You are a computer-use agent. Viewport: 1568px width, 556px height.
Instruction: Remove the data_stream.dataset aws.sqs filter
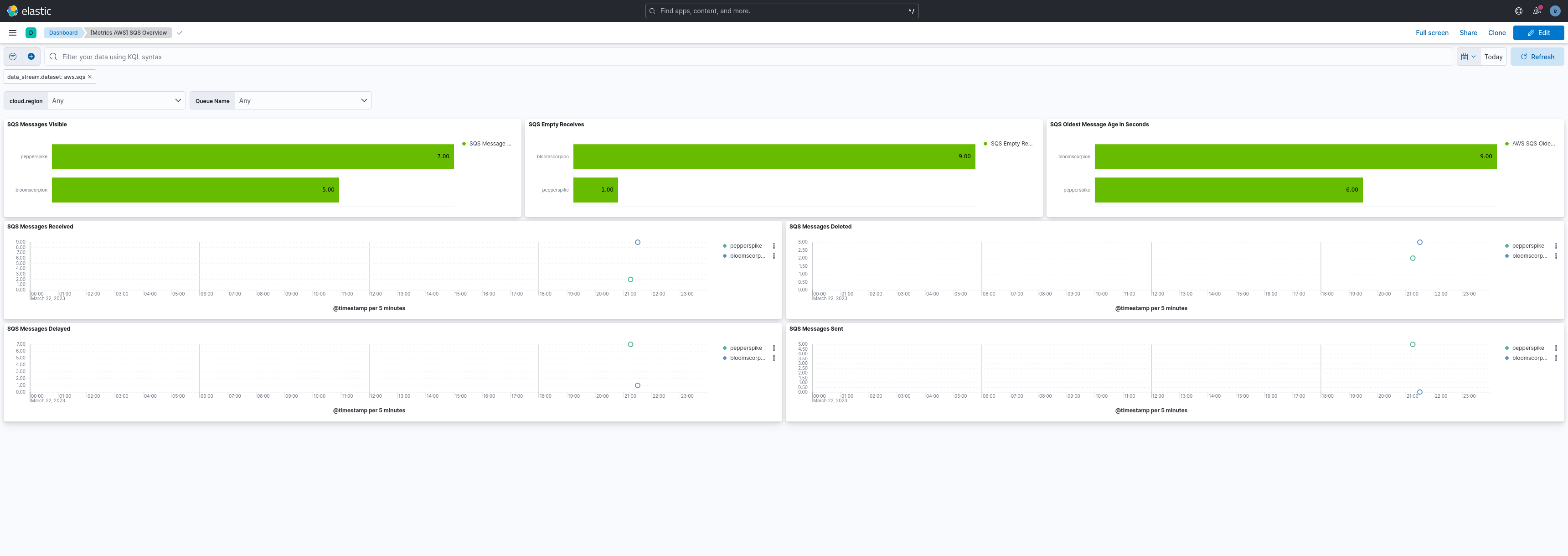(89, 77)
